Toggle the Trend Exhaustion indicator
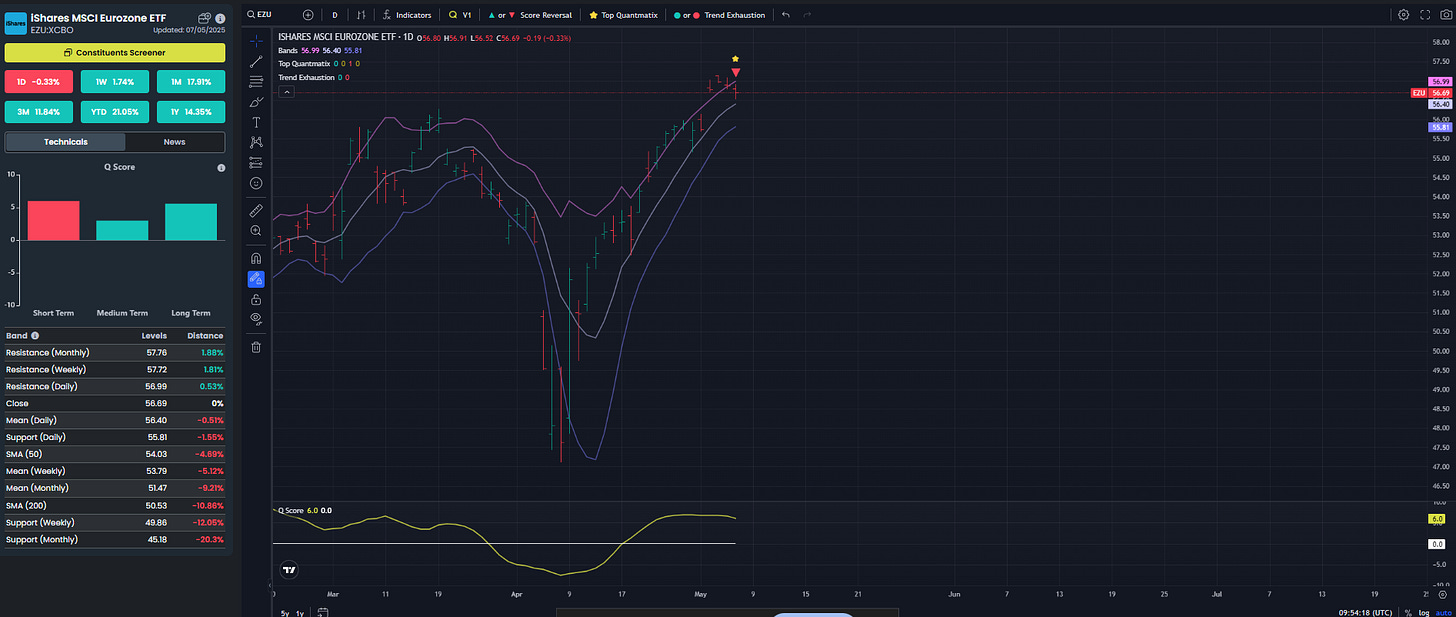1456x617 pixels. click(720, 15)
